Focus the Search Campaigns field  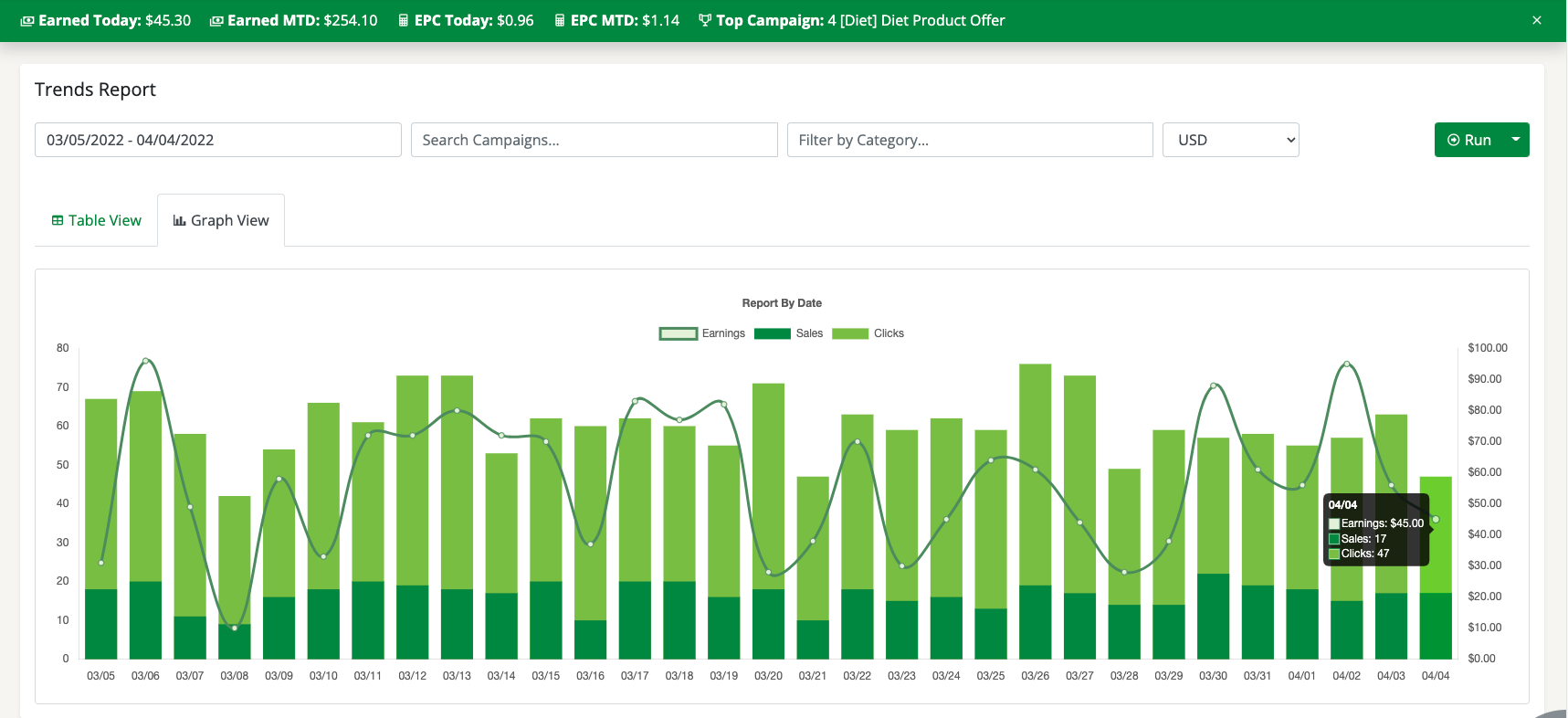[595, 140]
